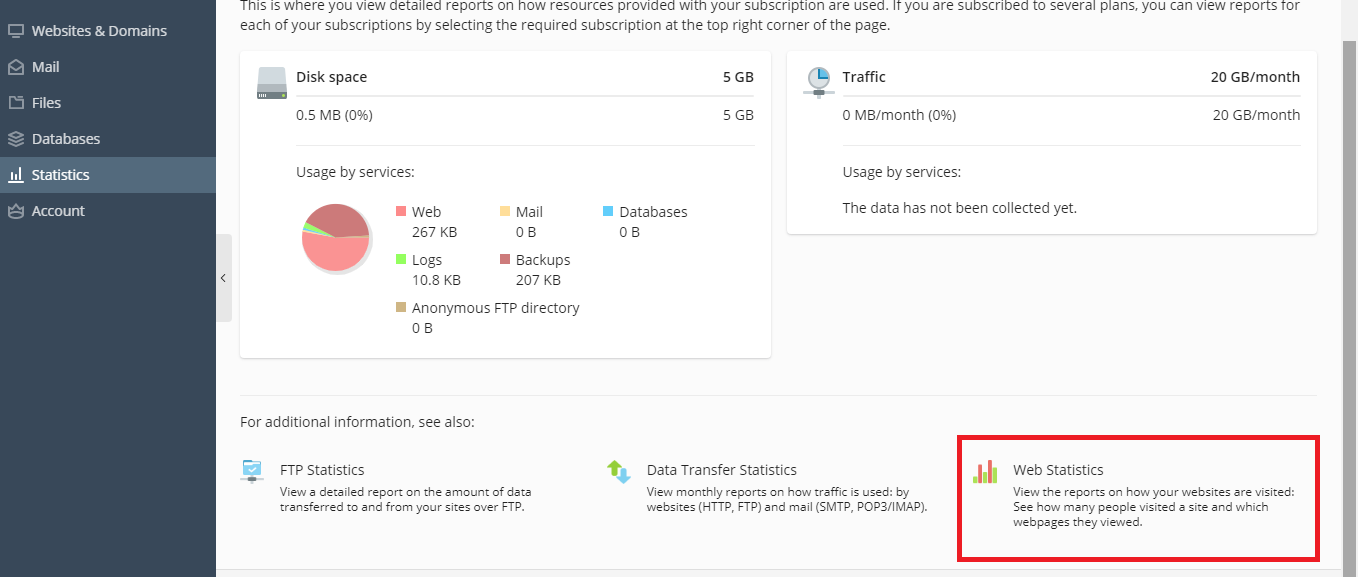
Task: Open the Data Transfer Statistics link
Action: (722, 470)
